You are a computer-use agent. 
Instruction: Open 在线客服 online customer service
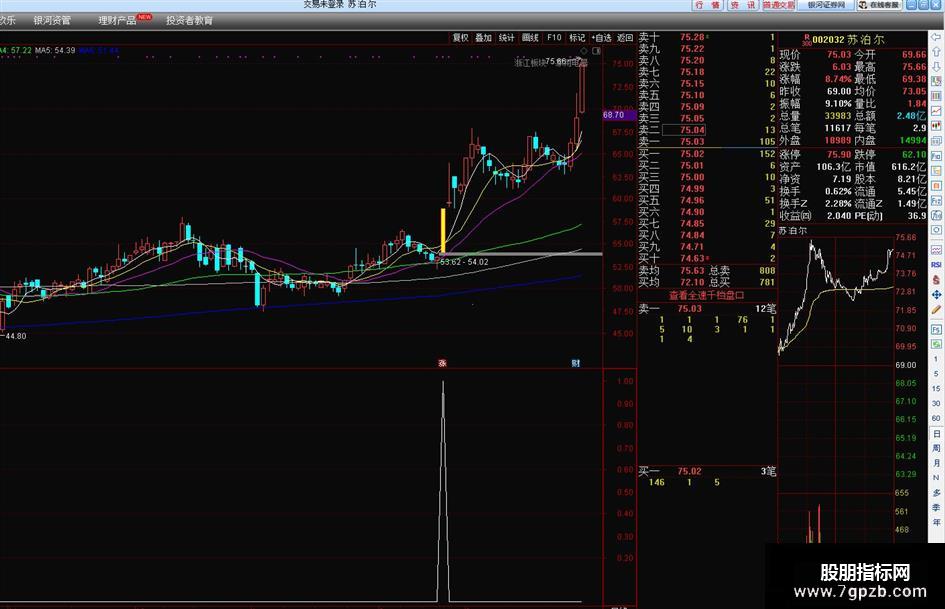point(879,5)
